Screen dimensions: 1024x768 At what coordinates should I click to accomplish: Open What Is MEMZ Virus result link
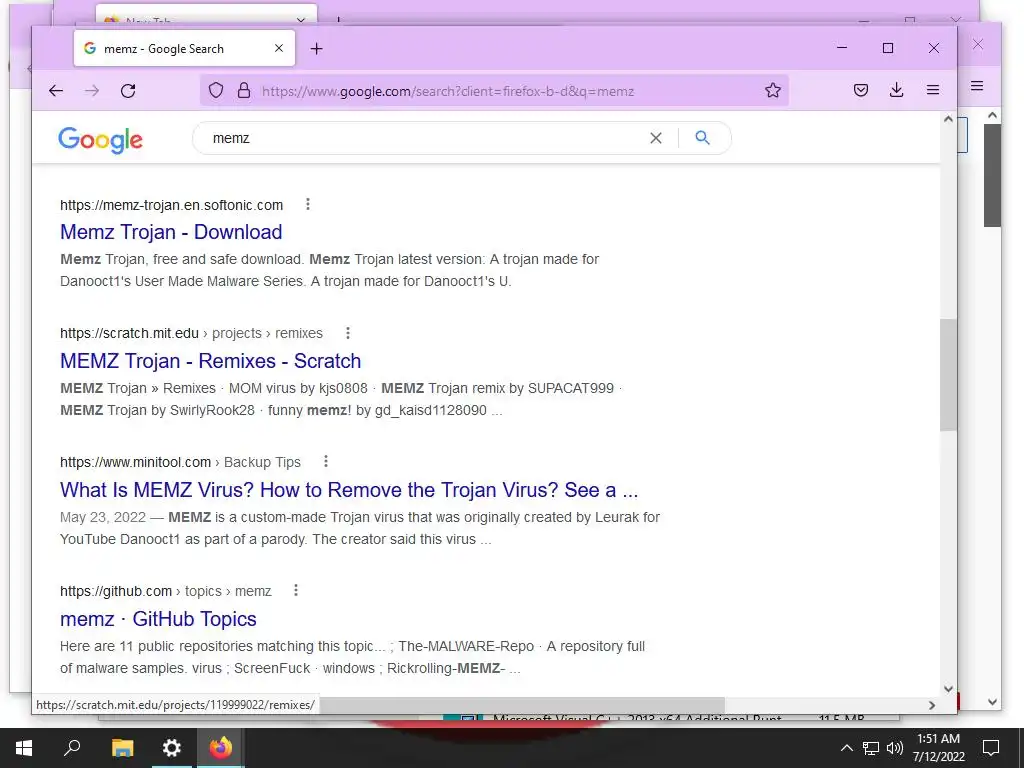point(349,490)
